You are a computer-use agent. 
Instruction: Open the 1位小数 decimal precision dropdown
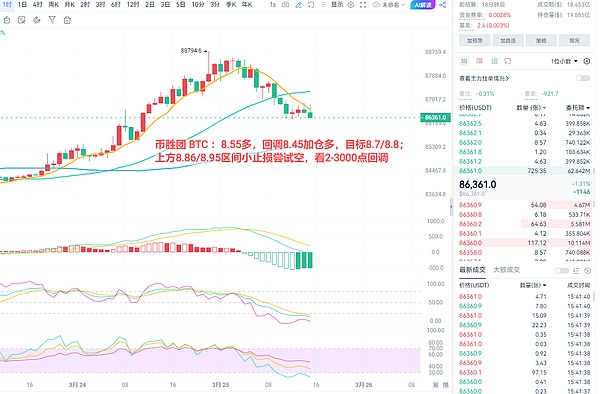coord(564,61)
